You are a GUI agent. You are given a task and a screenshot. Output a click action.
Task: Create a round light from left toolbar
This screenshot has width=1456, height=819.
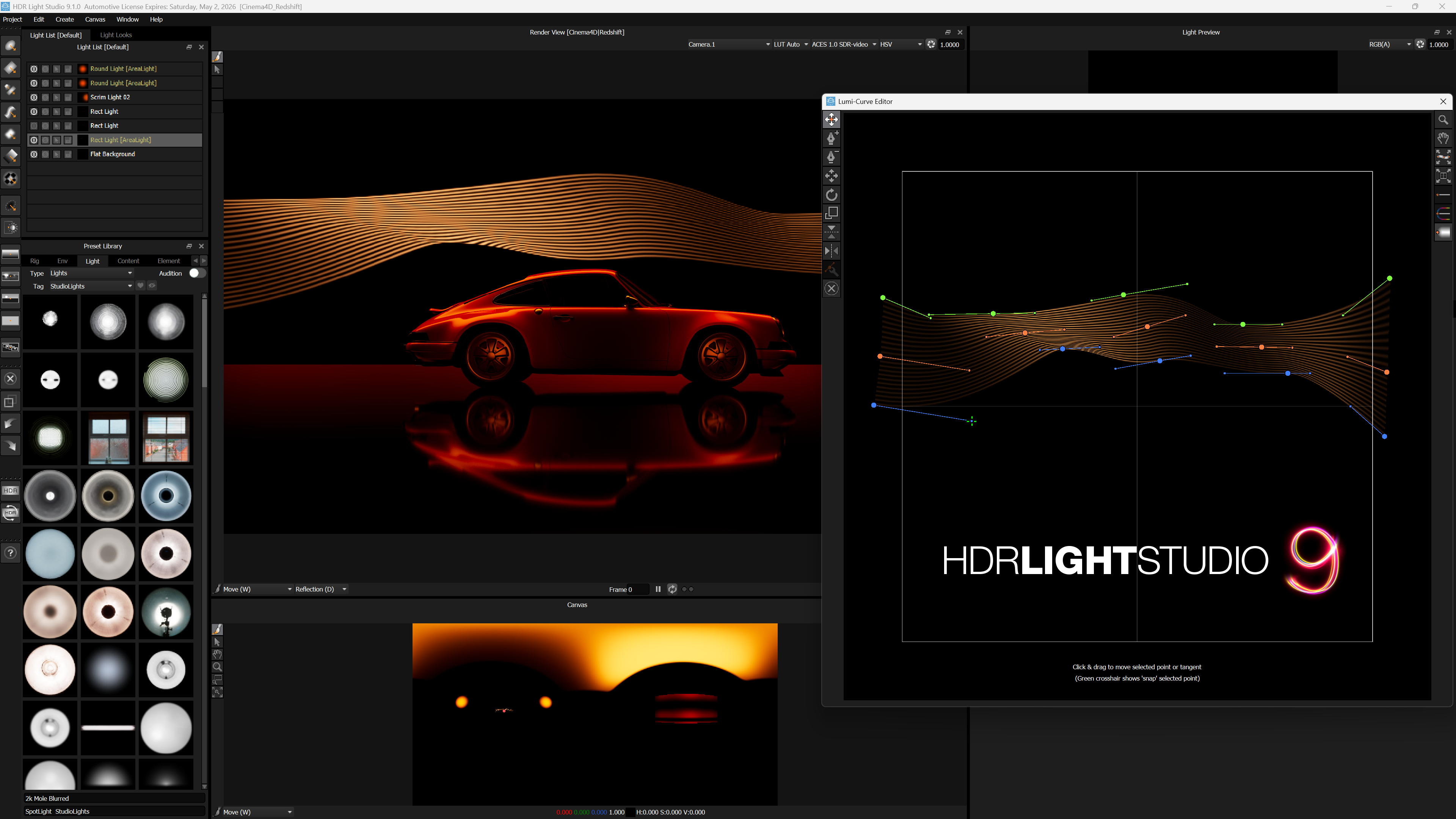click(x=11, y=46)
